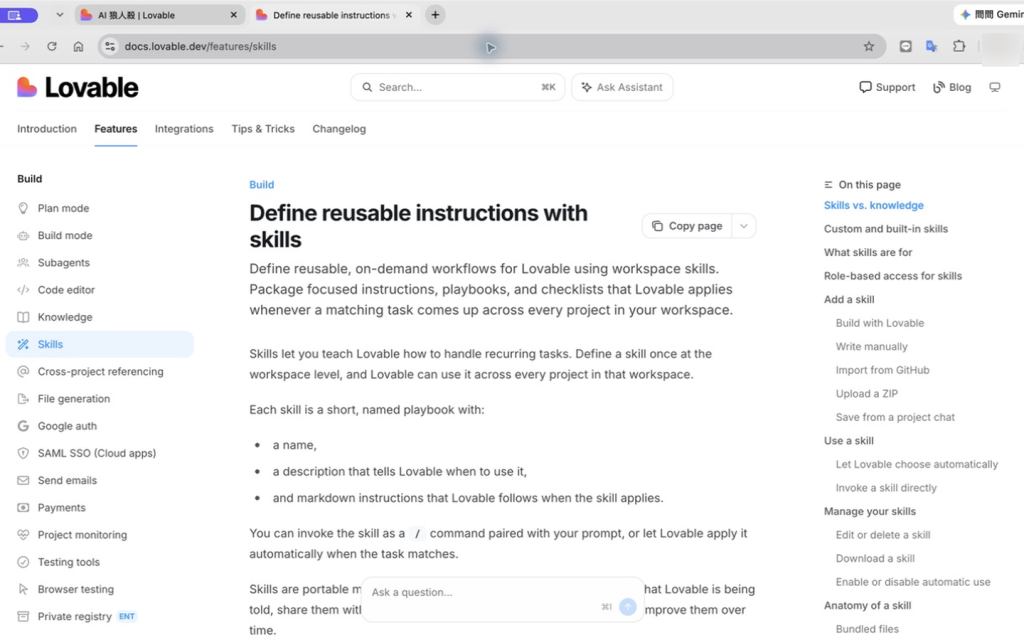This screenshot has width=1024, height=640.
Task: Click the File generation document icon
Action: [x=24, y=399]
